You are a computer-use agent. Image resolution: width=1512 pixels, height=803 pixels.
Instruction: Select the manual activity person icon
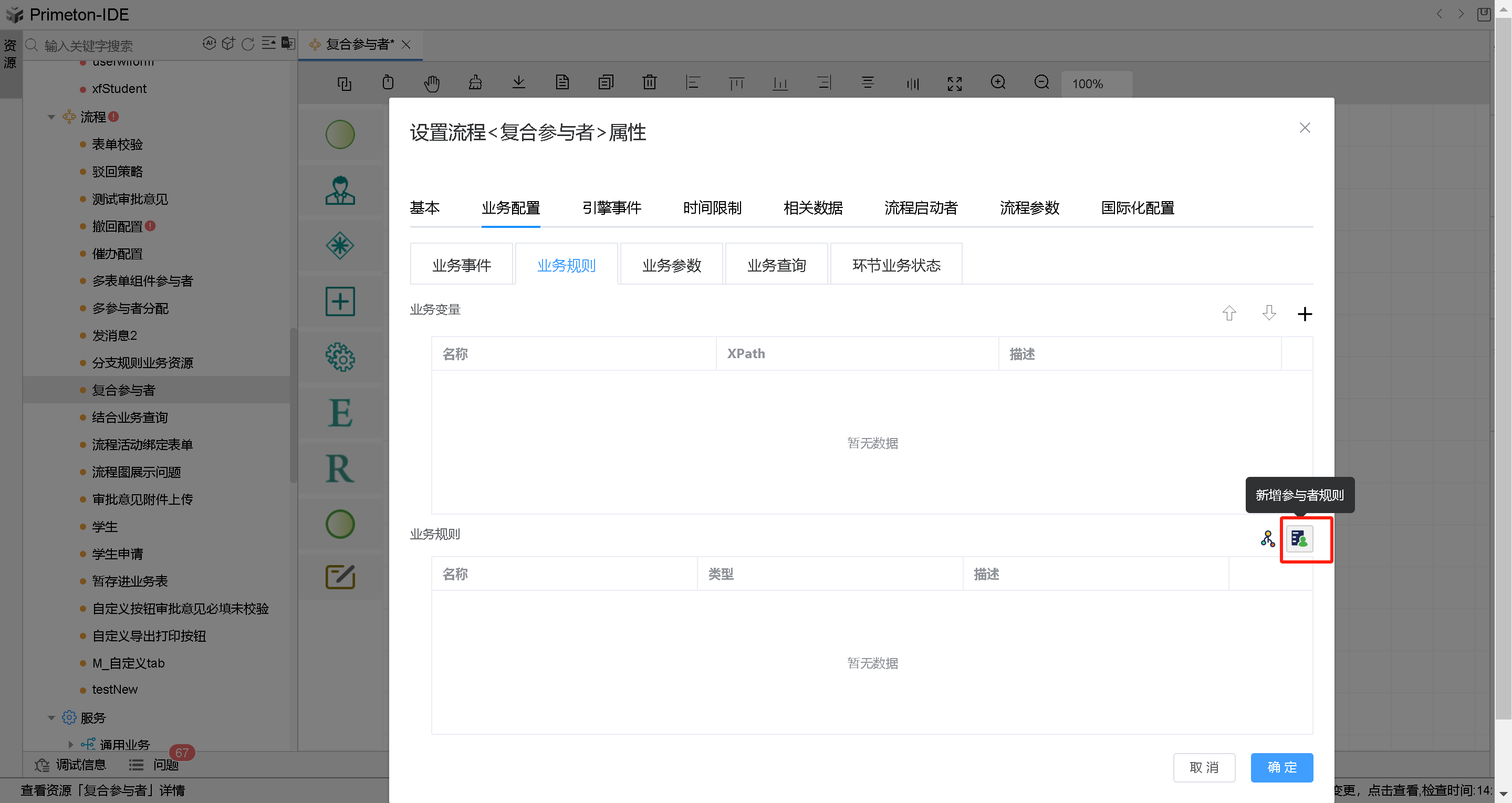tap(340, 190)
